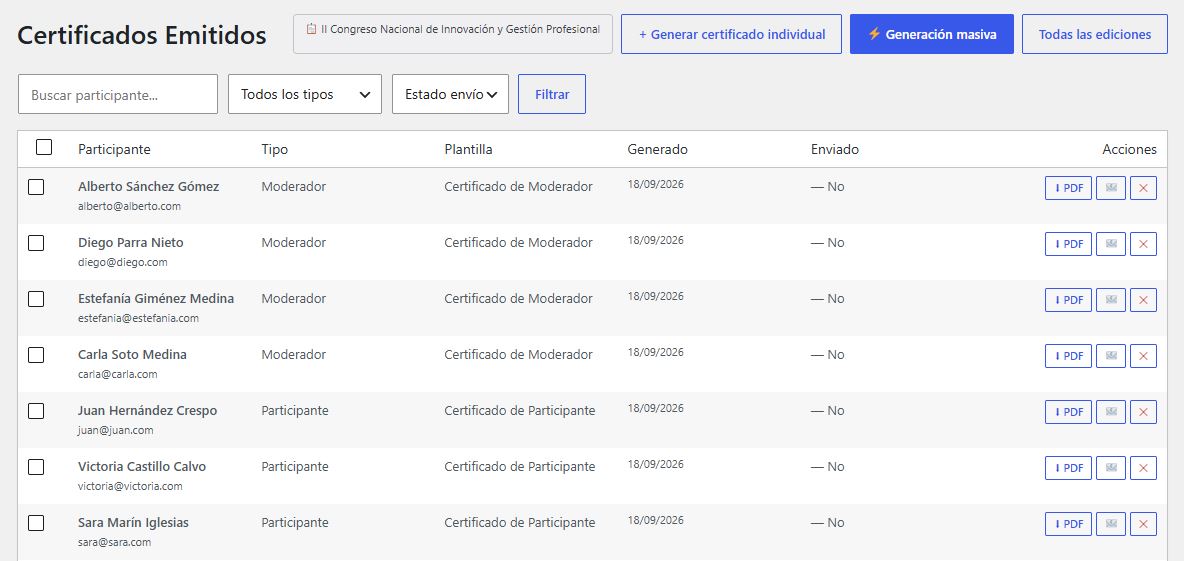The height and width of the screenshot is (561, 1184).
Task: Delete Carla Soto Medina certificate
Action: pyautogui.click(x=1143, y=356)
